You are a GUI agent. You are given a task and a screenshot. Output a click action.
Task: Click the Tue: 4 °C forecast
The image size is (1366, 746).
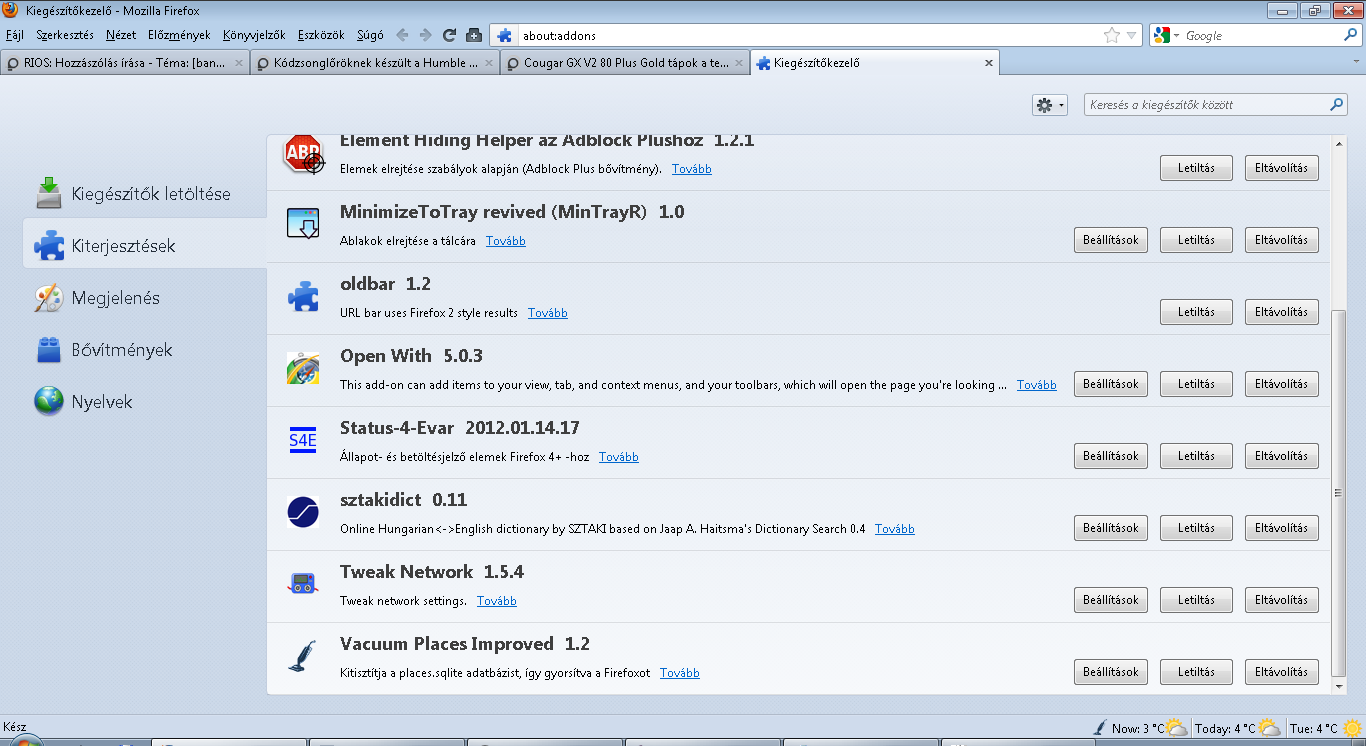tap(1315, 728)
